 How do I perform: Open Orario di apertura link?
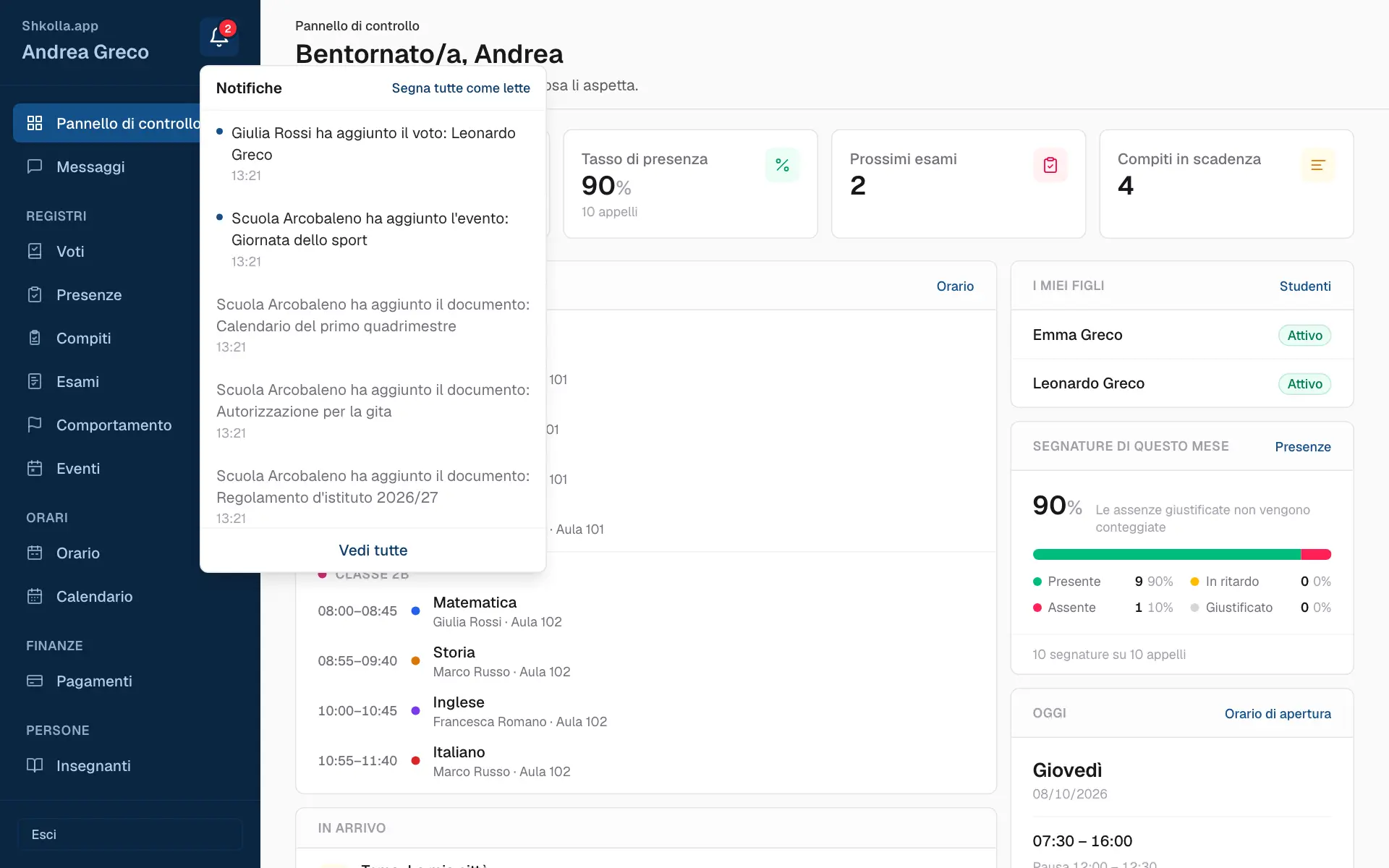tap(1278, 713)
